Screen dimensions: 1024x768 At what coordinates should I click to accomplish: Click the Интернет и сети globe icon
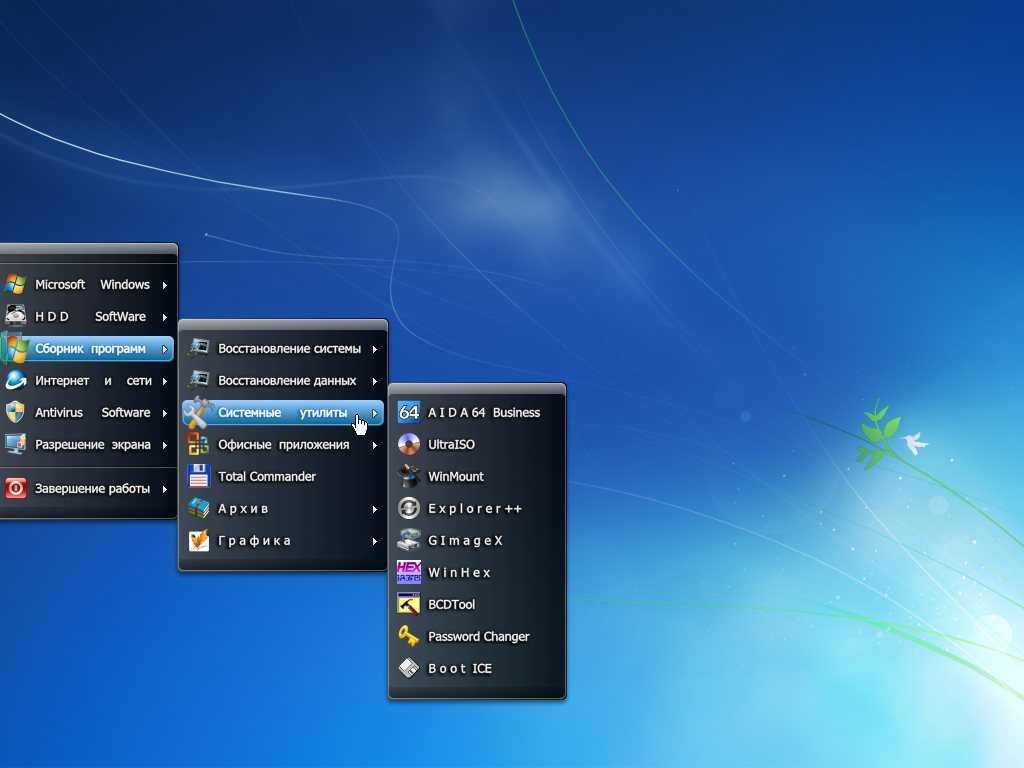click(x=15, y=380)
